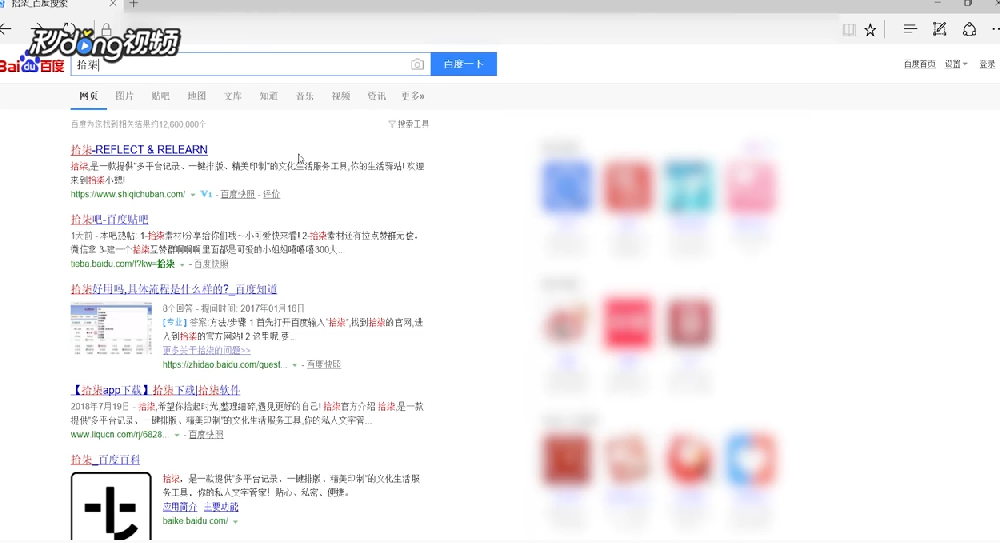Switch to the 文库 tab

pyautogui.click(x=233, y=96)
